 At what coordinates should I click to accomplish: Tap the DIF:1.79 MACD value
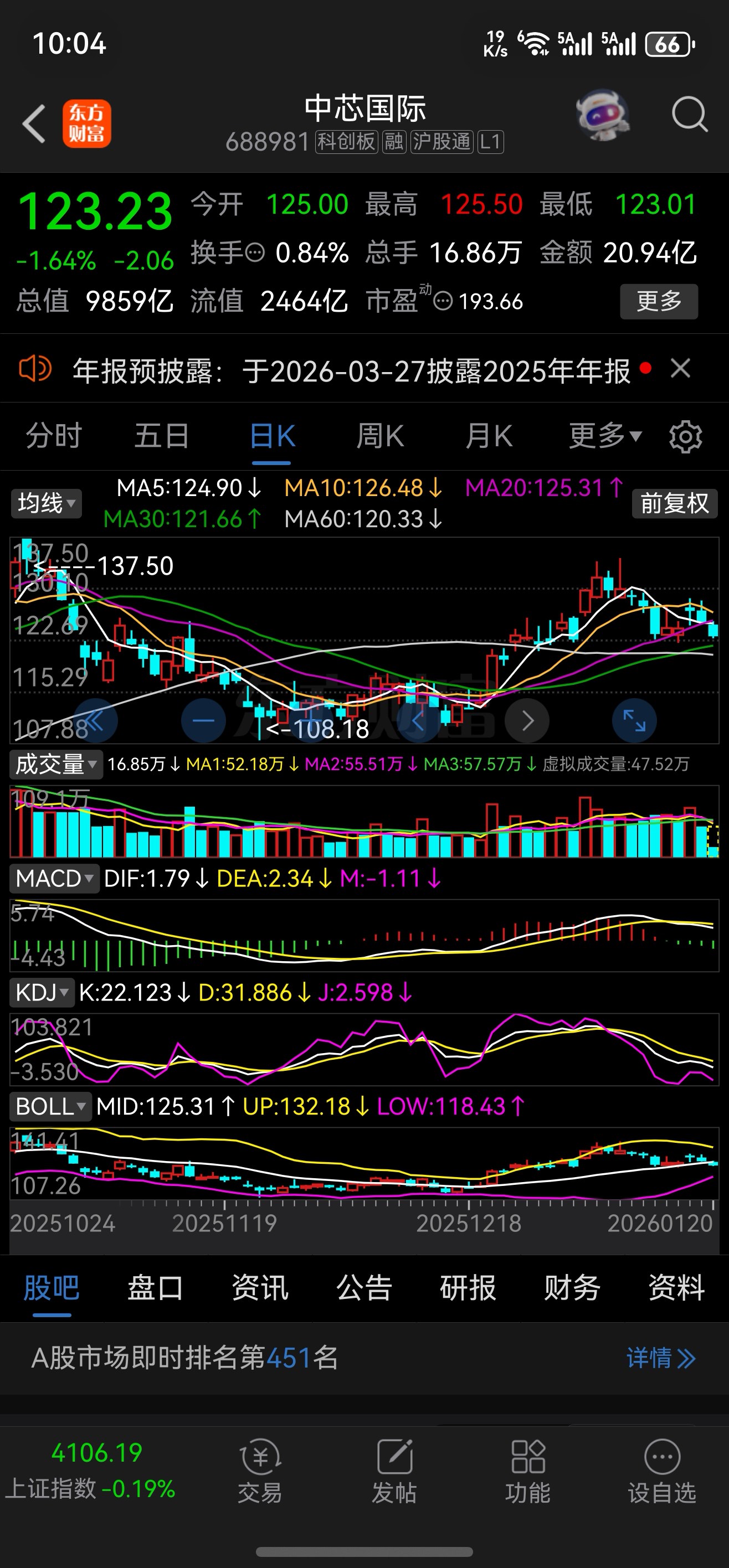pyautogui.click(x=157, y=878)
